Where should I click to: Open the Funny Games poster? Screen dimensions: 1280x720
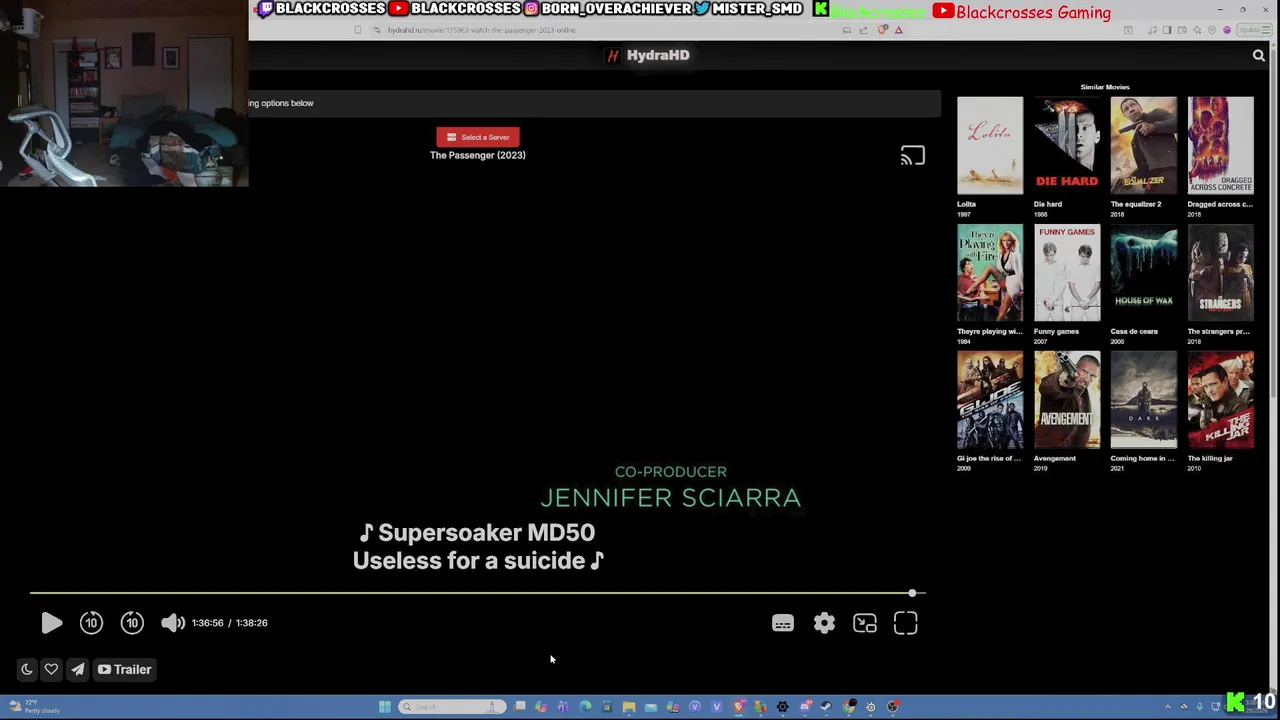point(1067,273)
